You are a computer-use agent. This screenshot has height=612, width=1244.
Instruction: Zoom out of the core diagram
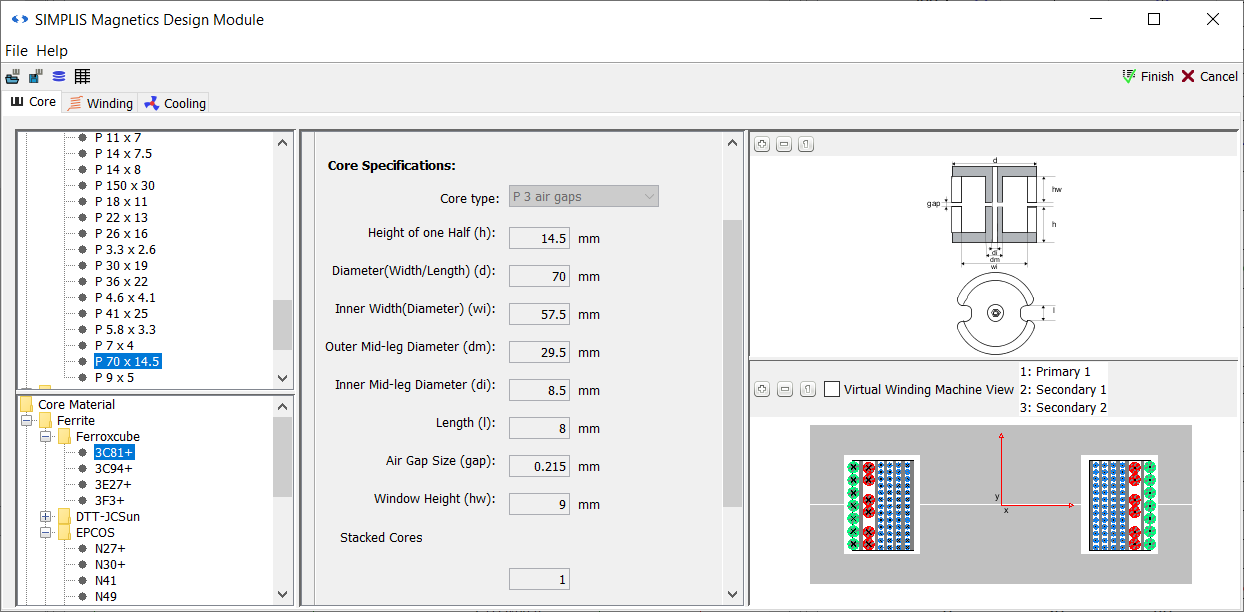tap(784, 145)
